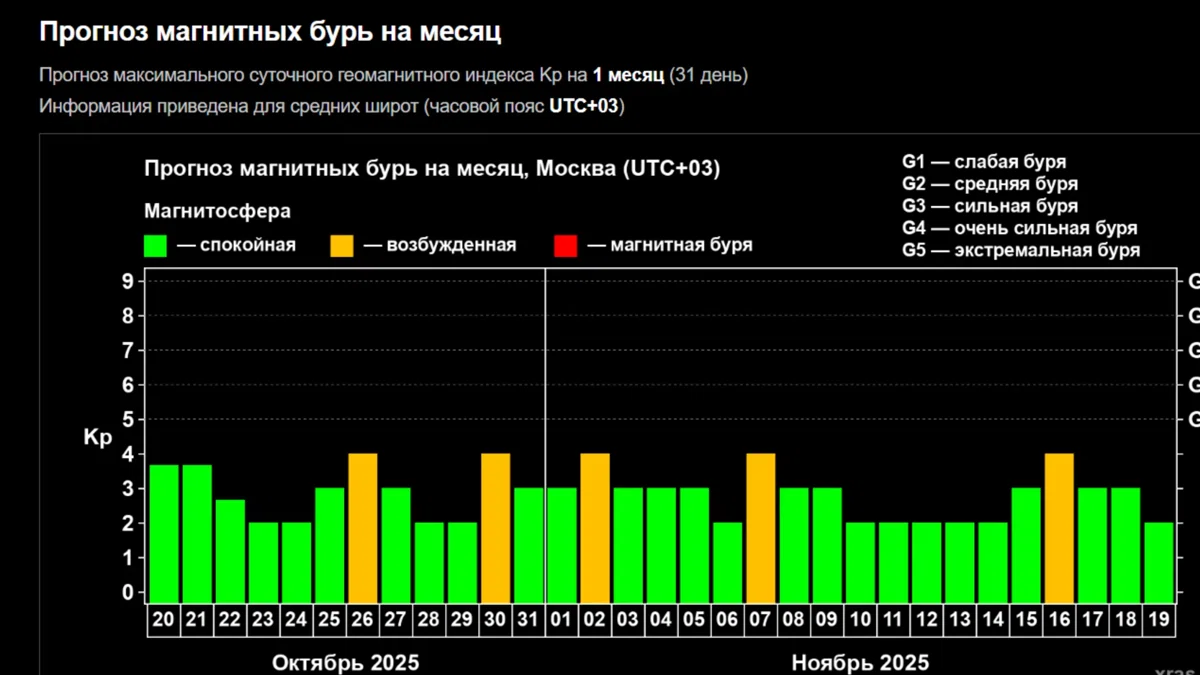This screenshot has height=675, width=1200.
Task: Click the yellow bar for November 02
Action: point(595,526)
